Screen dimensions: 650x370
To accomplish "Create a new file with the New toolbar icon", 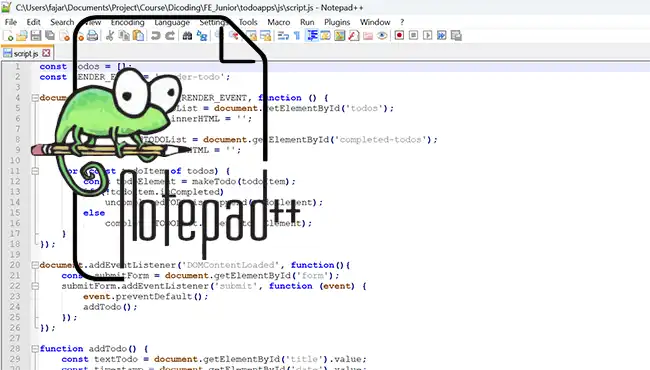I will pos(8,36).
